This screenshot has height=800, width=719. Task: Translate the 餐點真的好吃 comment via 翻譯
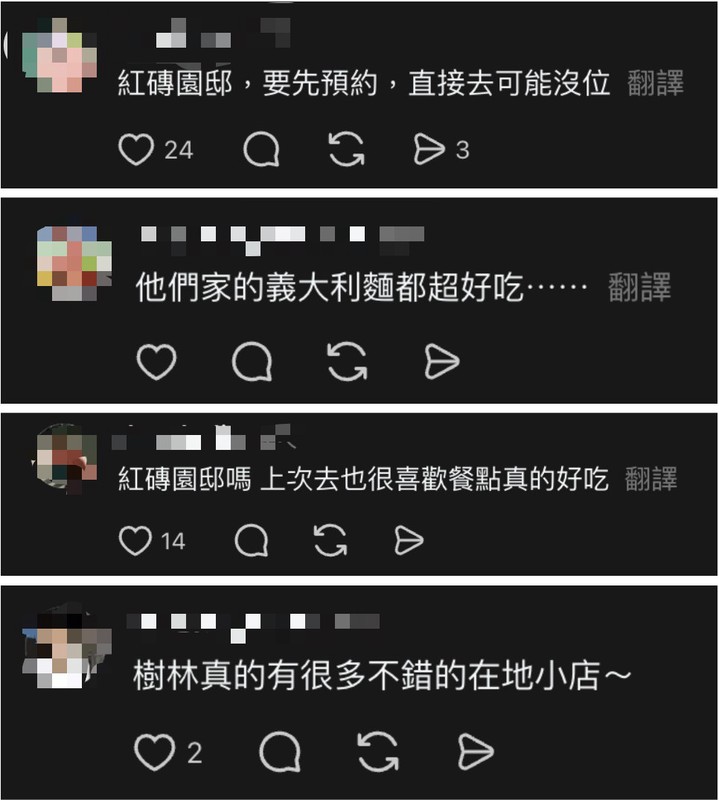pyautogui.click(x=651, y=479)
